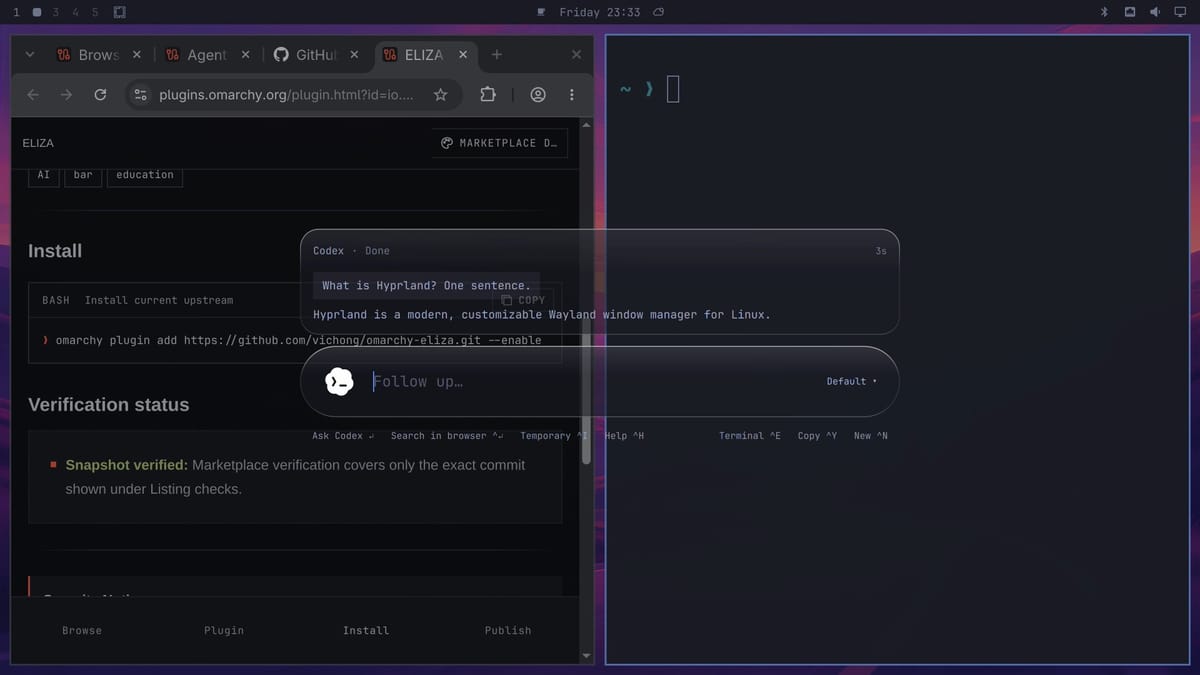Click Ask Codex shortcut hint
Viewport: 1200px width, 675px height.
point(343,436)
